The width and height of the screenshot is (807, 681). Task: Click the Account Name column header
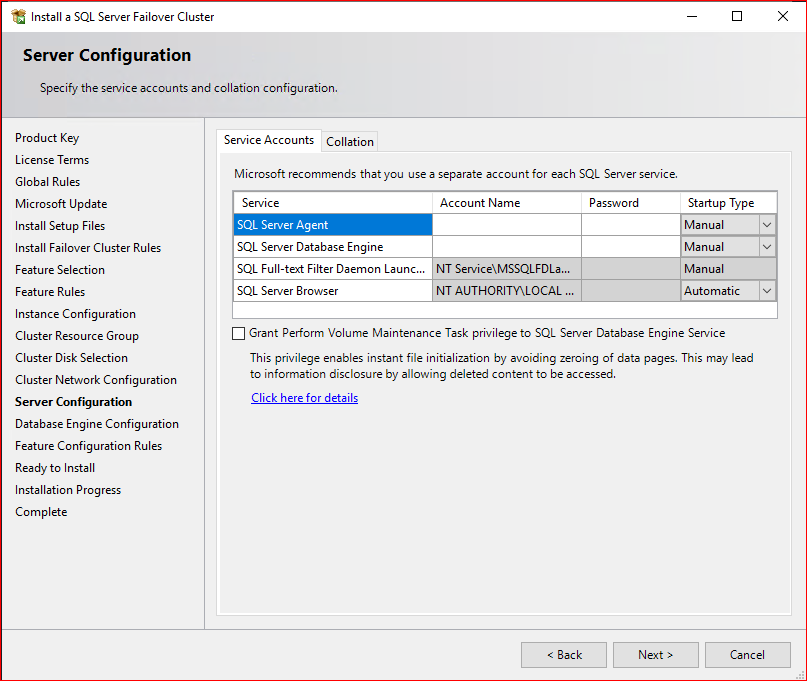point(507,203)
